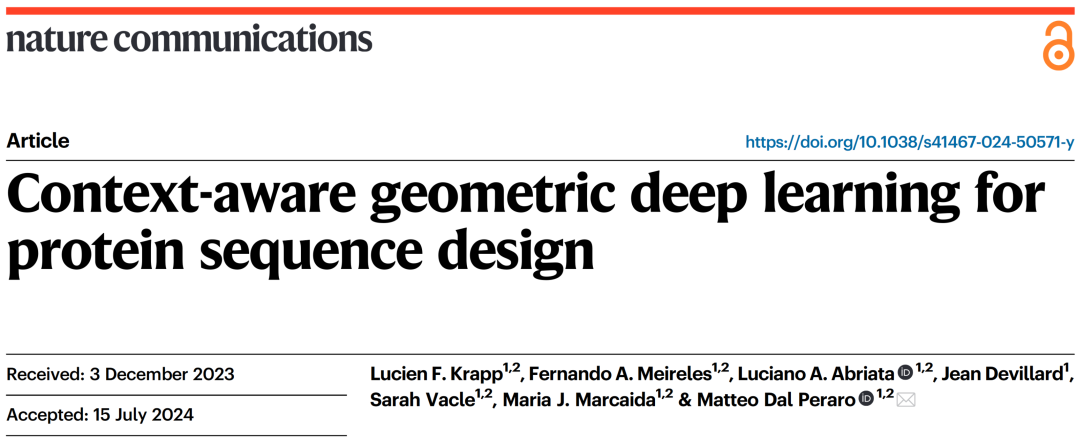Image resolution: width=1080 pixels, height=439 pixels.
Task: Click the orange open access icon
Action: 1058,45
